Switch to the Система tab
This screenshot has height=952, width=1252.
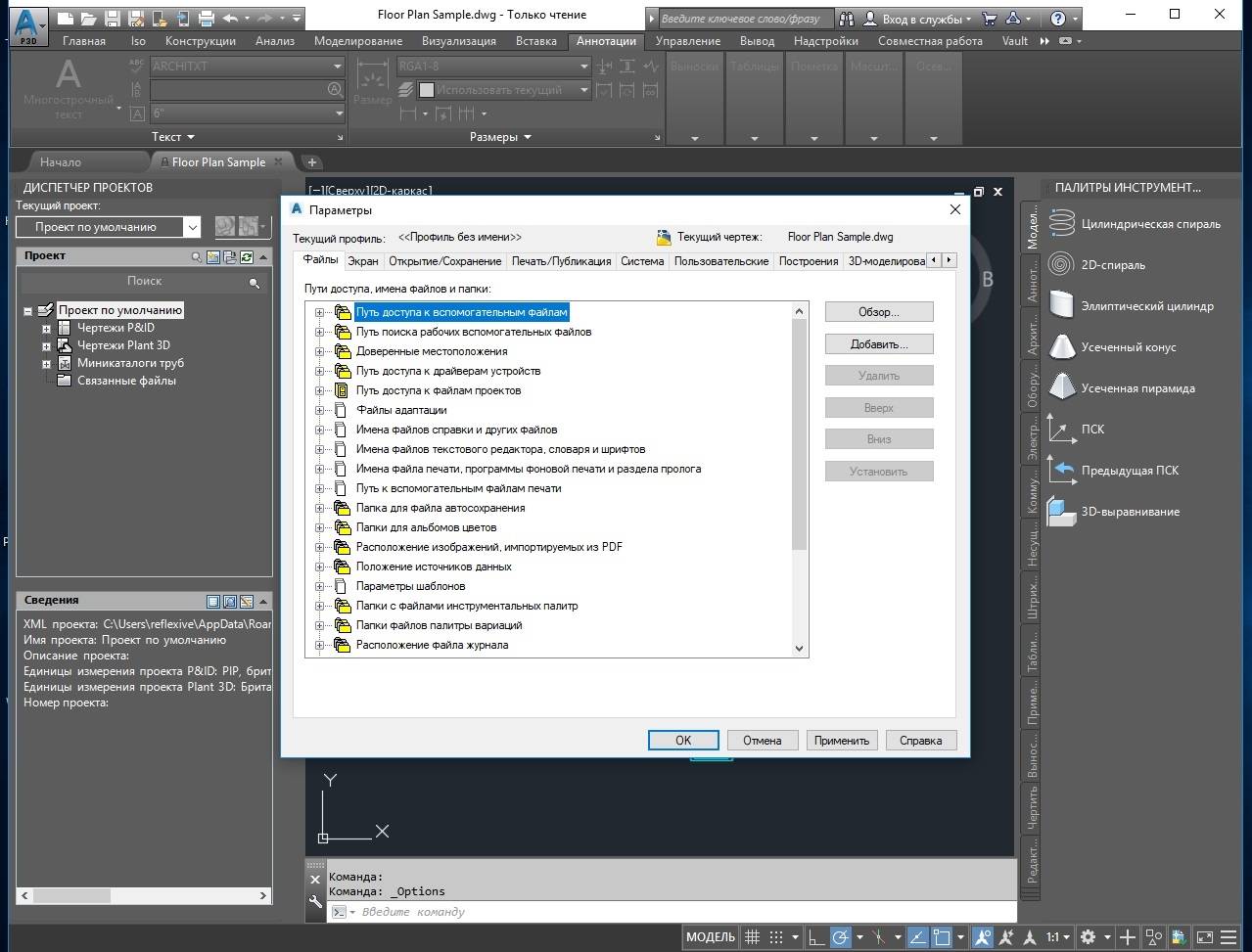pos(642,261)
